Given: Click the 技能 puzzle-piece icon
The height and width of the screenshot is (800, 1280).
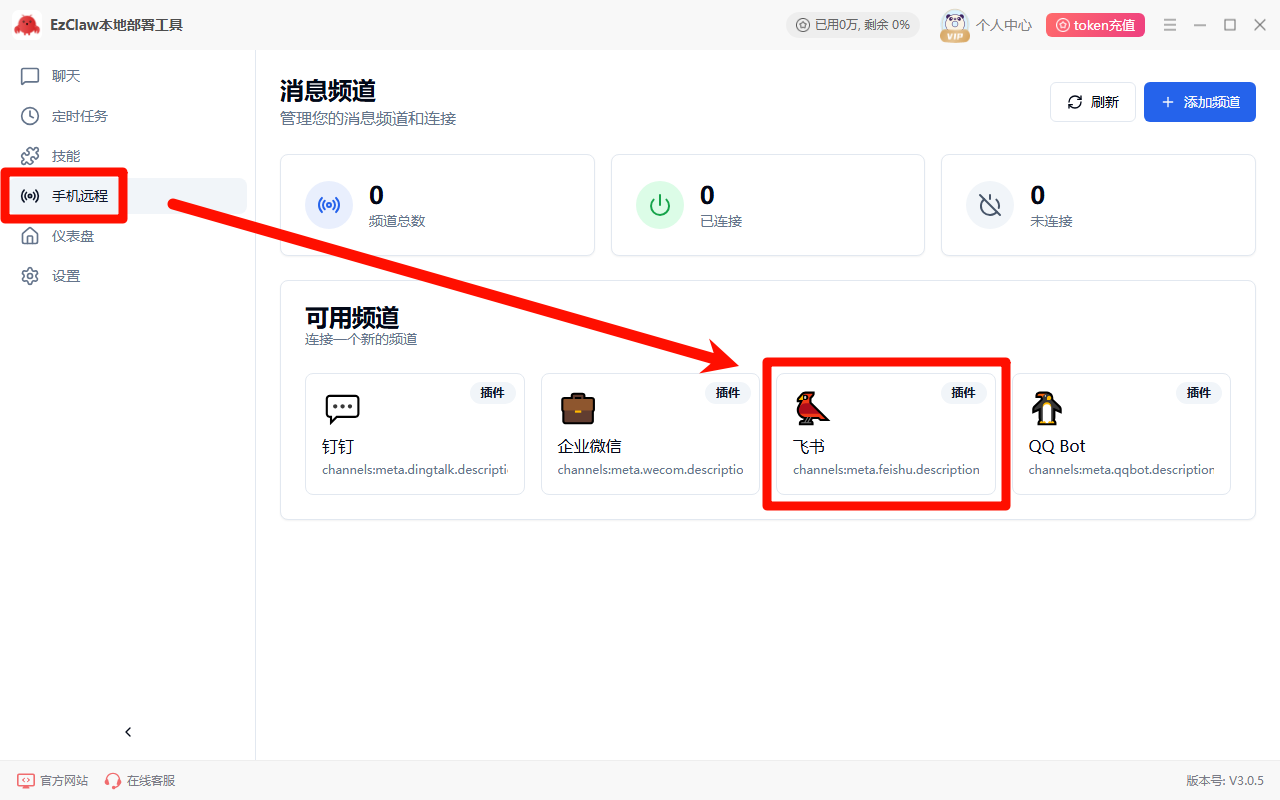Looking at the screenshot, I should click(30, 156).
